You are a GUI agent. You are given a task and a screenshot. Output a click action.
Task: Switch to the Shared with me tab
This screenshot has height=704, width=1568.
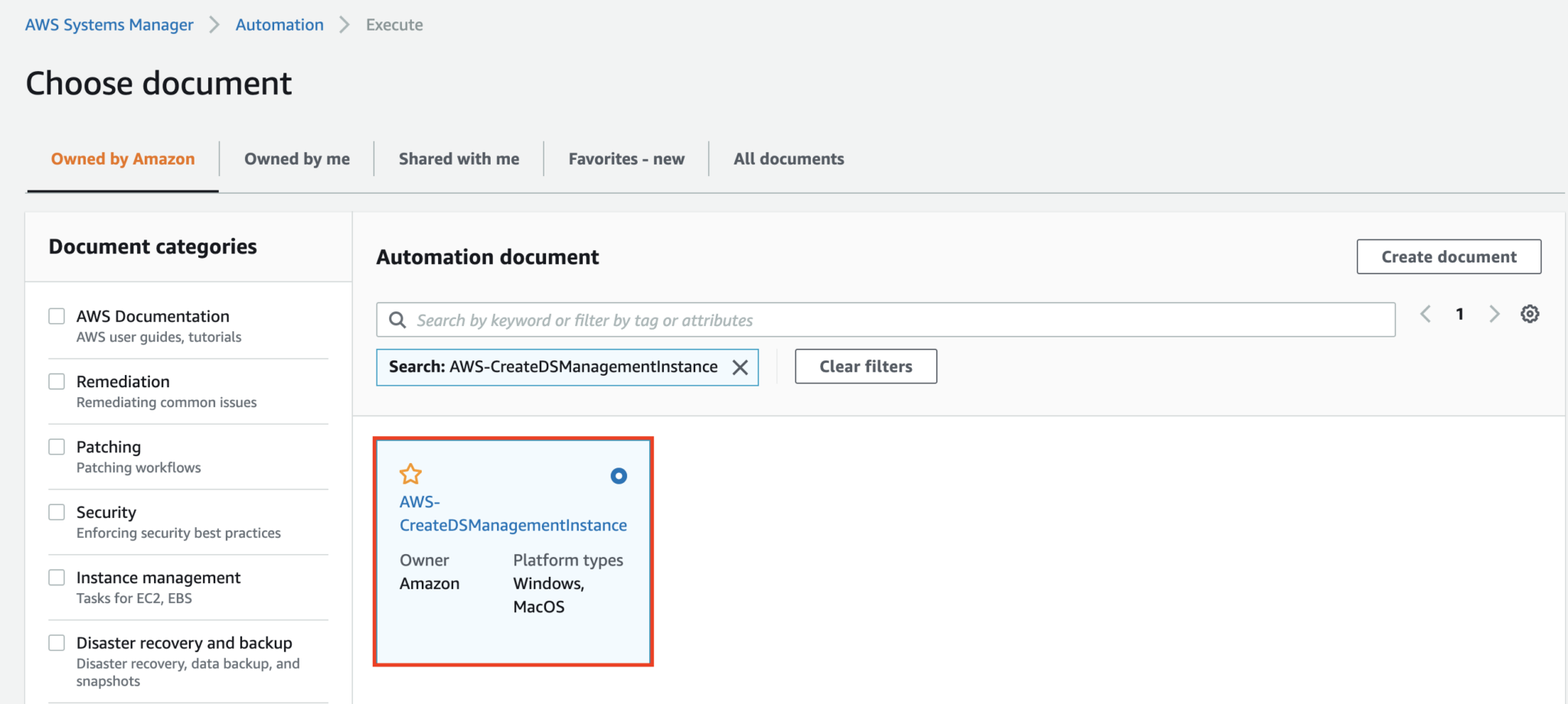[458, 158]
